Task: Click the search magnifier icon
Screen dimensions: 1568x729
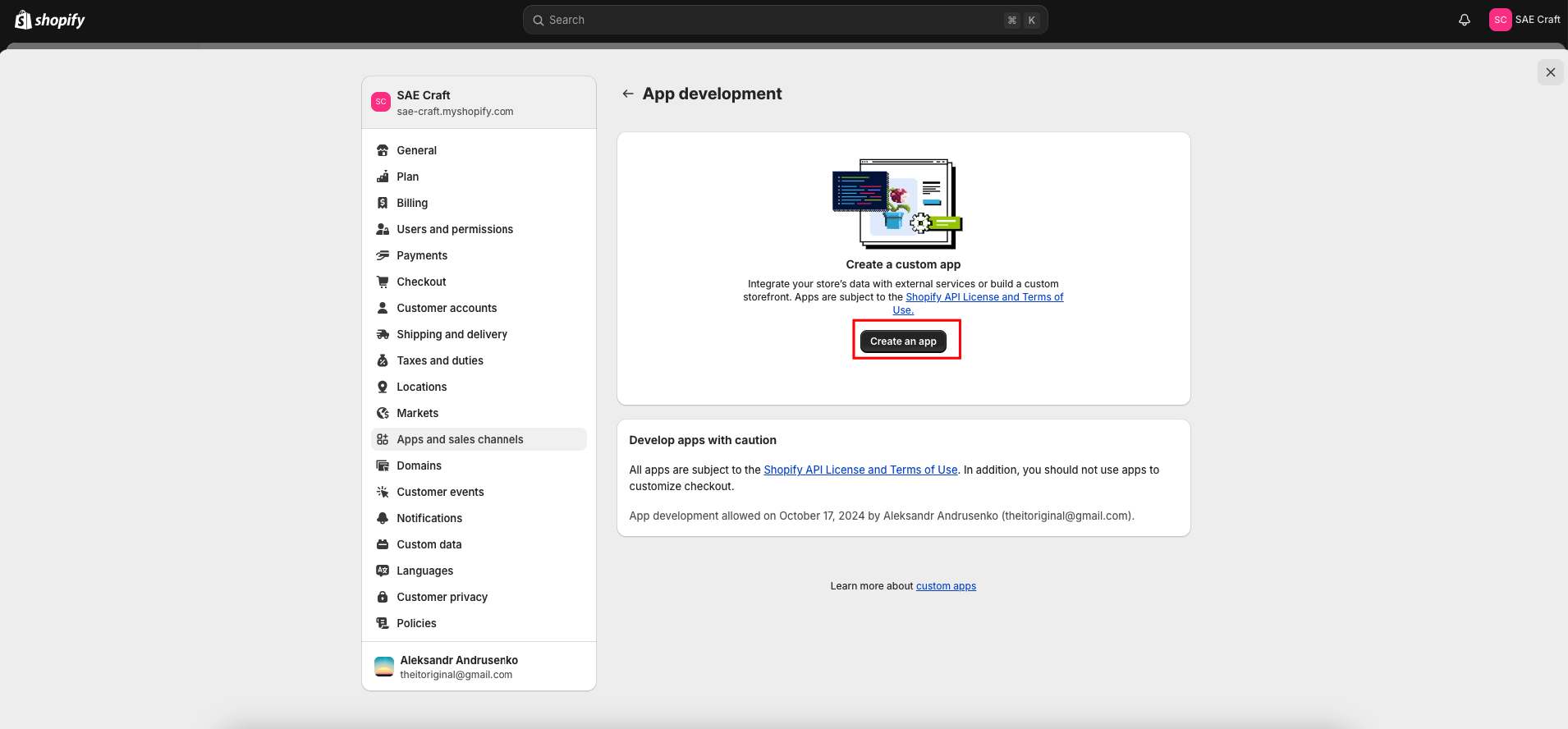Action: click(x=539, y=21)
